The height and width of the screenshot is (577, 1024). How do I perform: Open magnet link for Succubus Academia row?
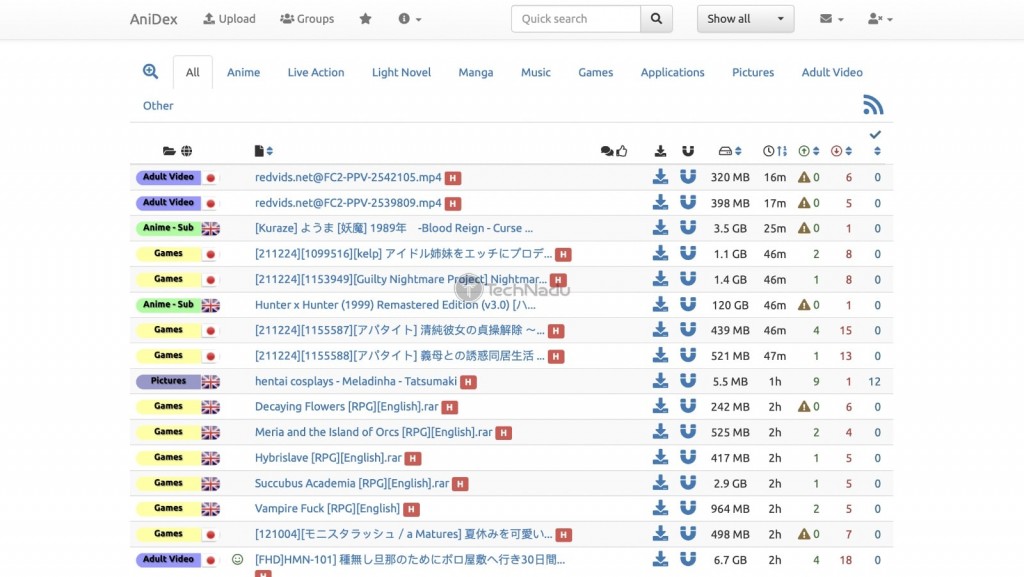pyautogui.click(x=688, y=482)
